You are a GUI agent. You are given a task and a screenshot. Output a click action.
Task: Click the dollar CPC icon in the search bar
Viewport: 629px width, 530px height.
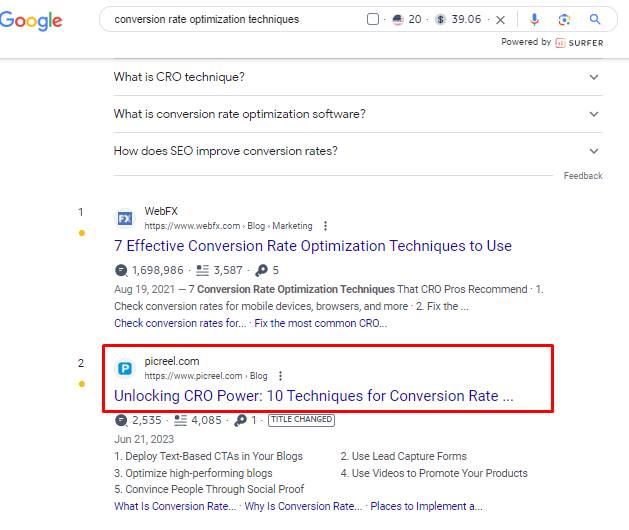(440, 19)
